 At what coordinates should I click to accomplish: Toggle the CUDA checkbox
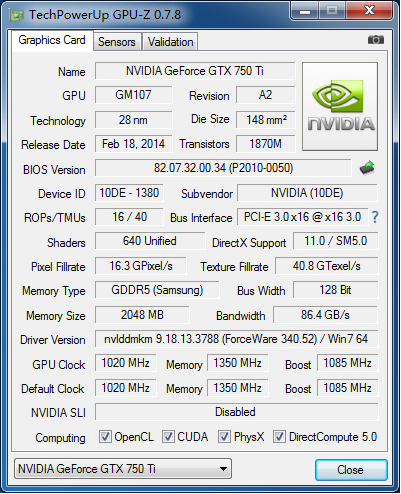[168, 437]
